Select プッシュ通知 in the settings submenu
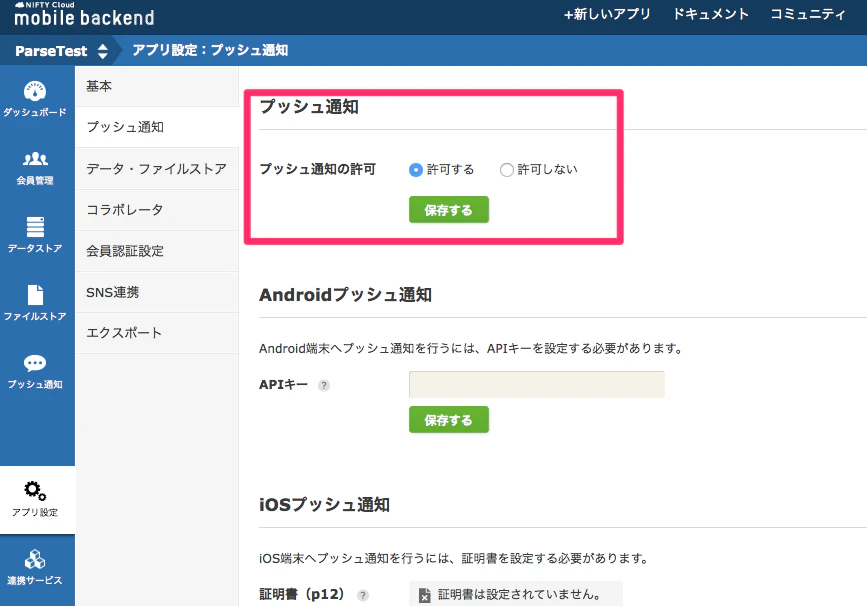The height and width of the screenshot is (606, 867). coord(156,127)
